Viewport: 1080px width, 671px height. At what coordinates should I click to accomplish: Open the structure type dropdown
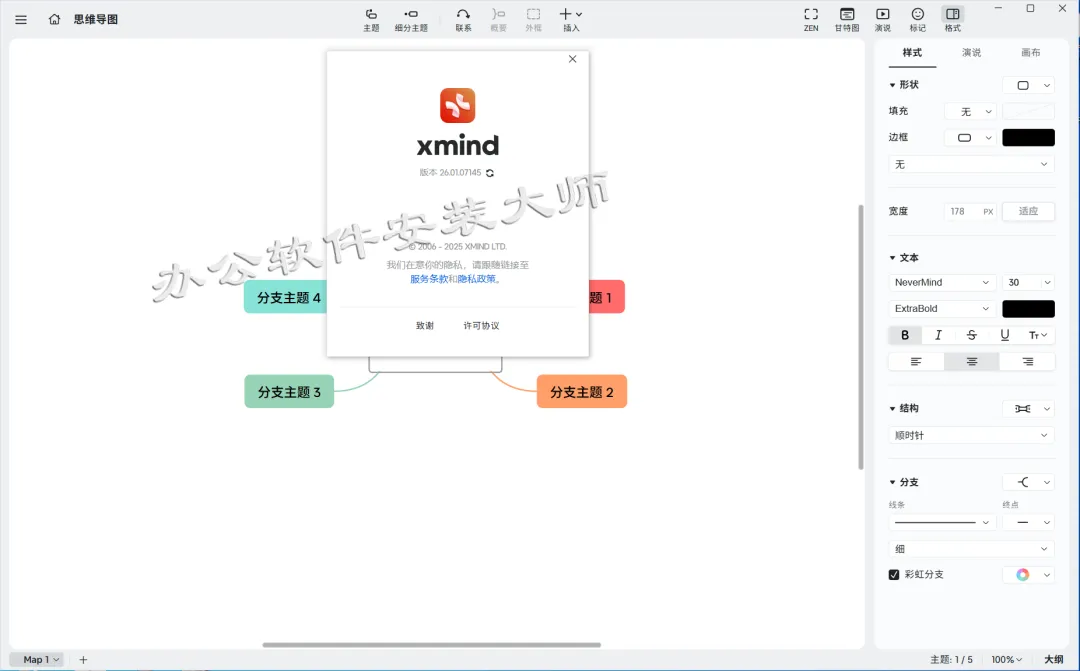click(x=1028, y=409)
